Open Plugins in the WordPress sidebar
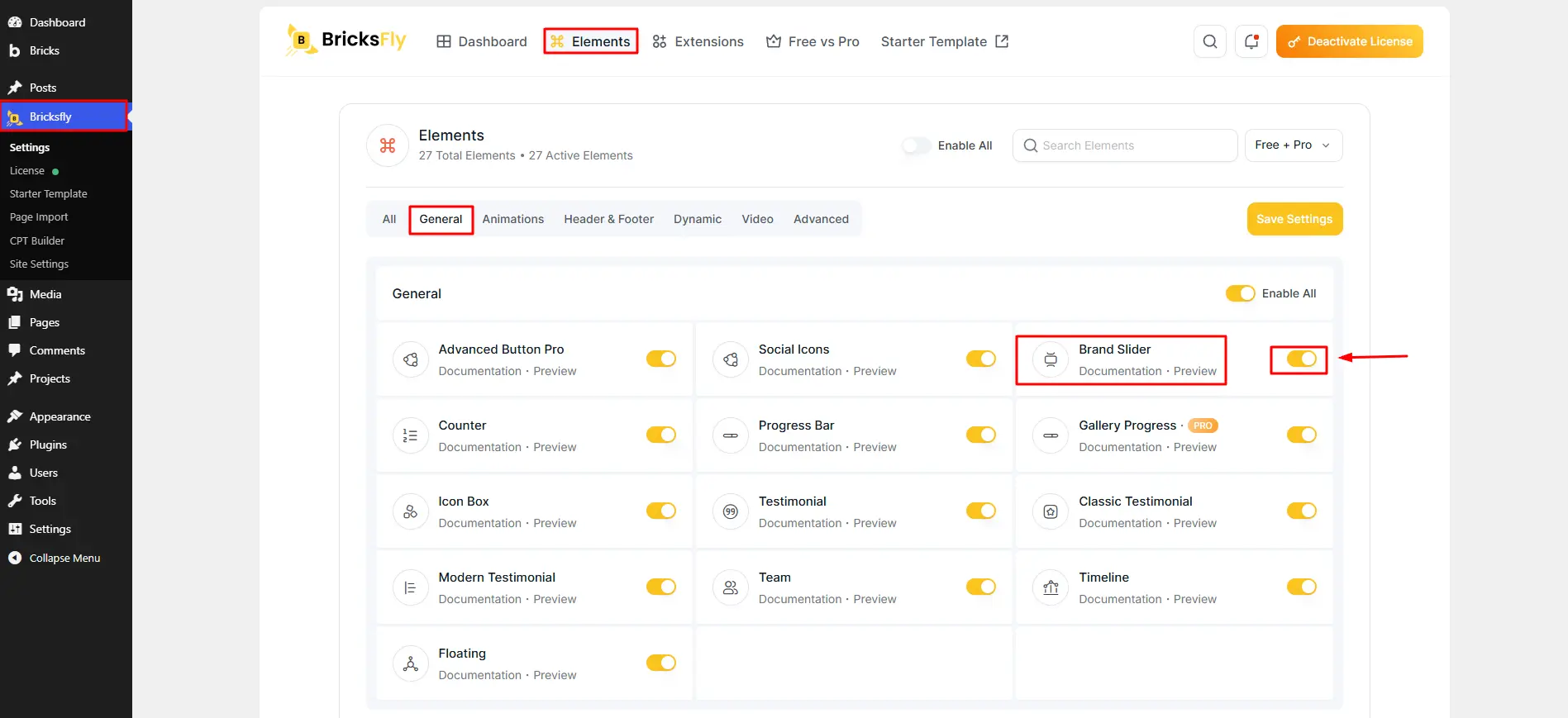 (x=65, y=445)
